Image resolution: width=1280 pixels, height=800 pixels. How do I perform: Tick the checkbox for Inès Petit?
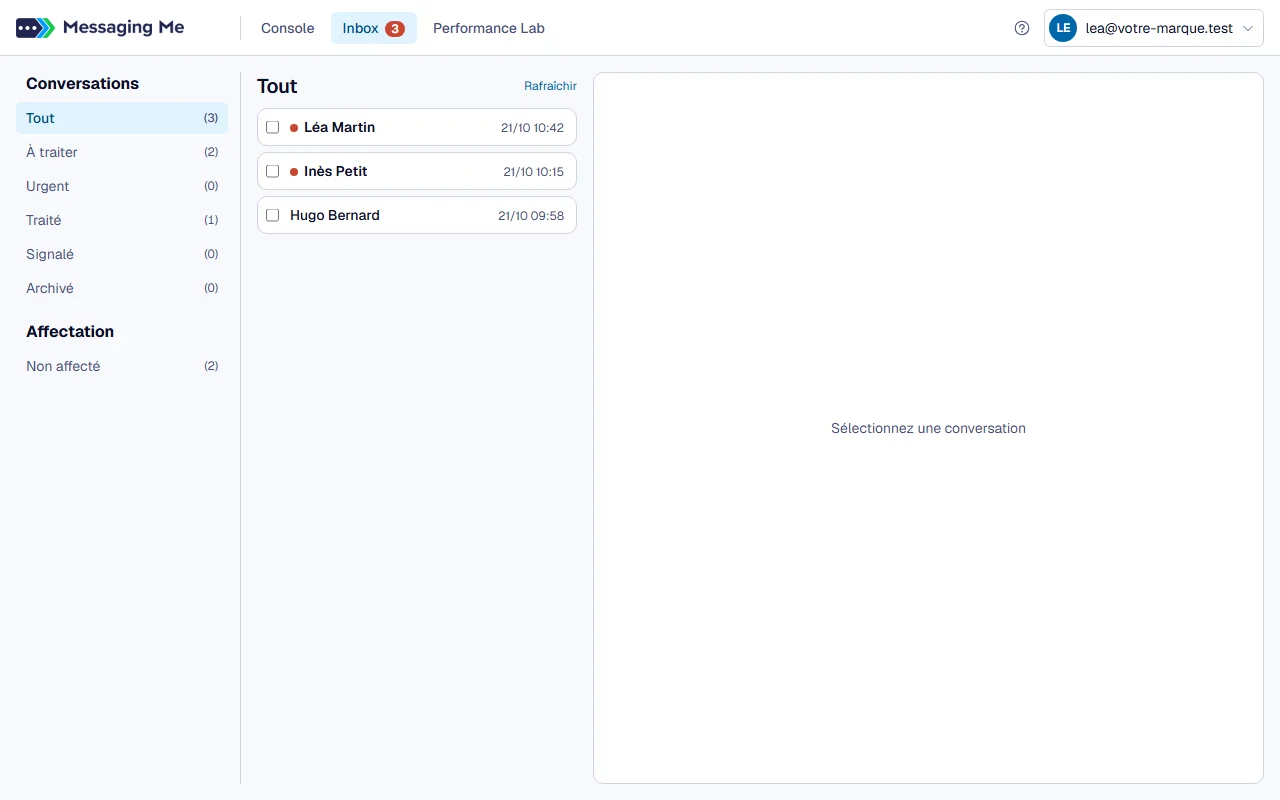272,171
